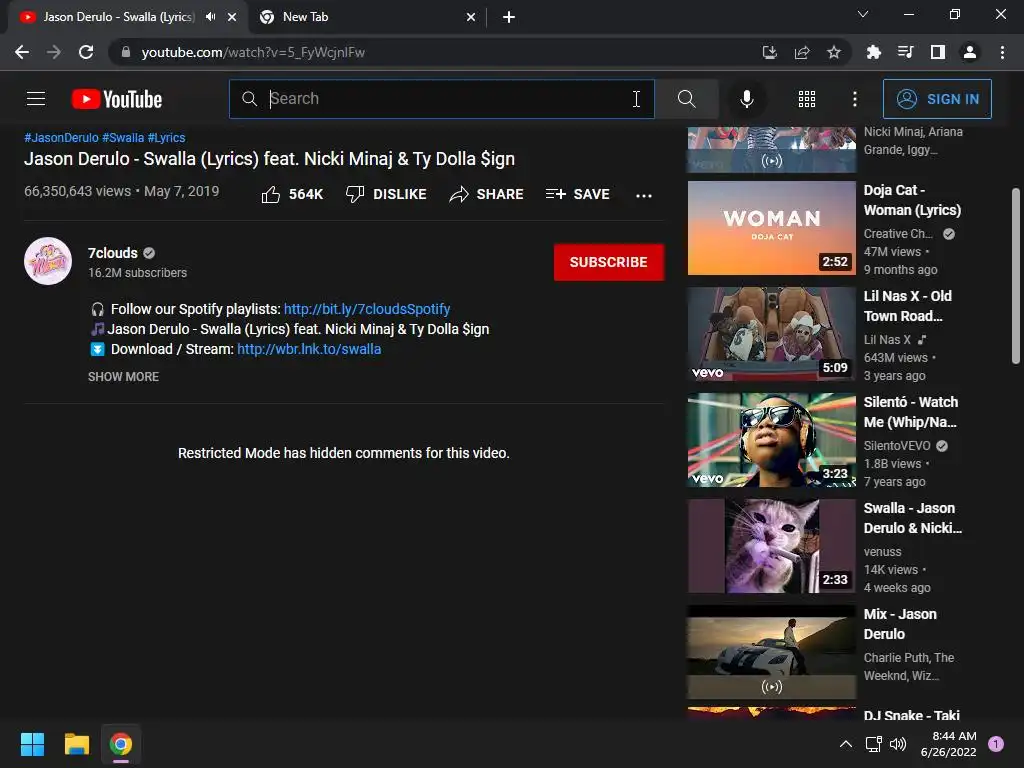Screen dimensions: 1024x768
Task: Play the Silentó Watch Me thumbnail
Action: coord(771,440)
